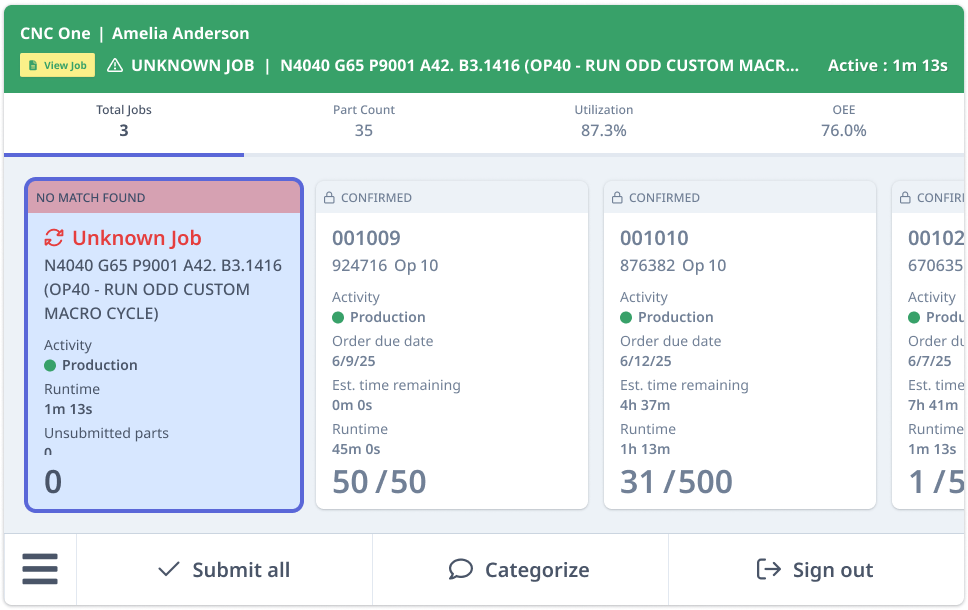The width and height of the screenshot is (968, 610).
Task: Click the Submit all checkmark icon
Action: [x=169, y=570]
